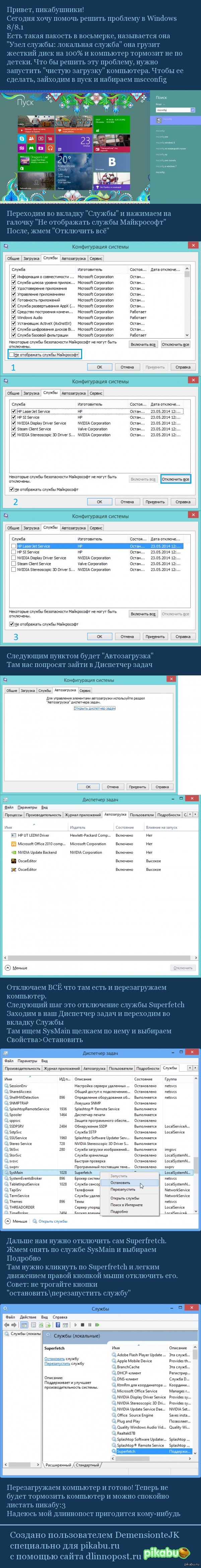
Task: Tick the unchecked NVIDIA Display Driver Service checkbox
Action: click(14, 558)
